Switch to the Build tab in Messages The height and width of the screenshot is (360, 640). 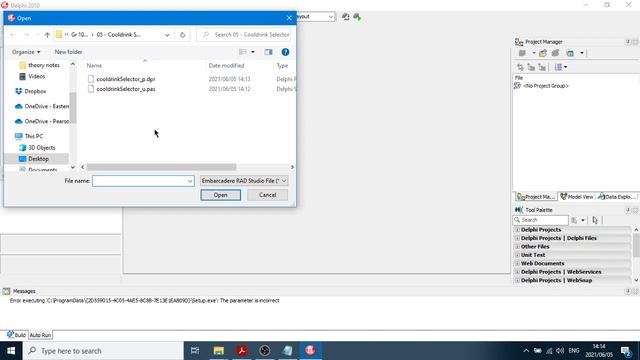[16, 335]
